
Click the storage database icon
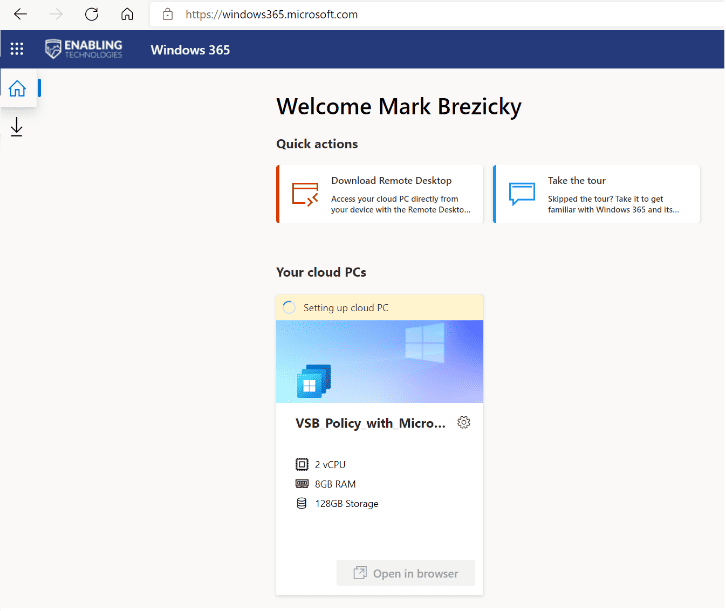coord(301,503)
